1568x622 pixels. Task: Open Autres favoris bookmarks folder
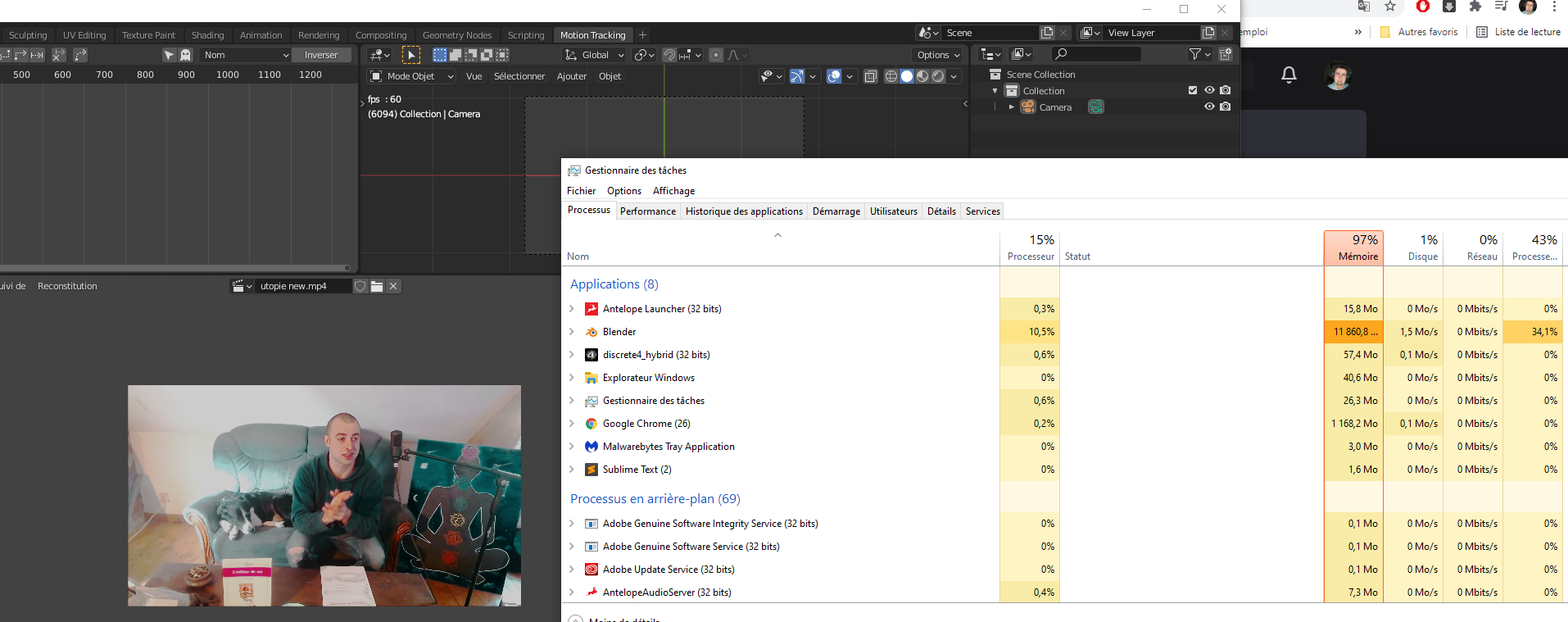point(1419,32)
